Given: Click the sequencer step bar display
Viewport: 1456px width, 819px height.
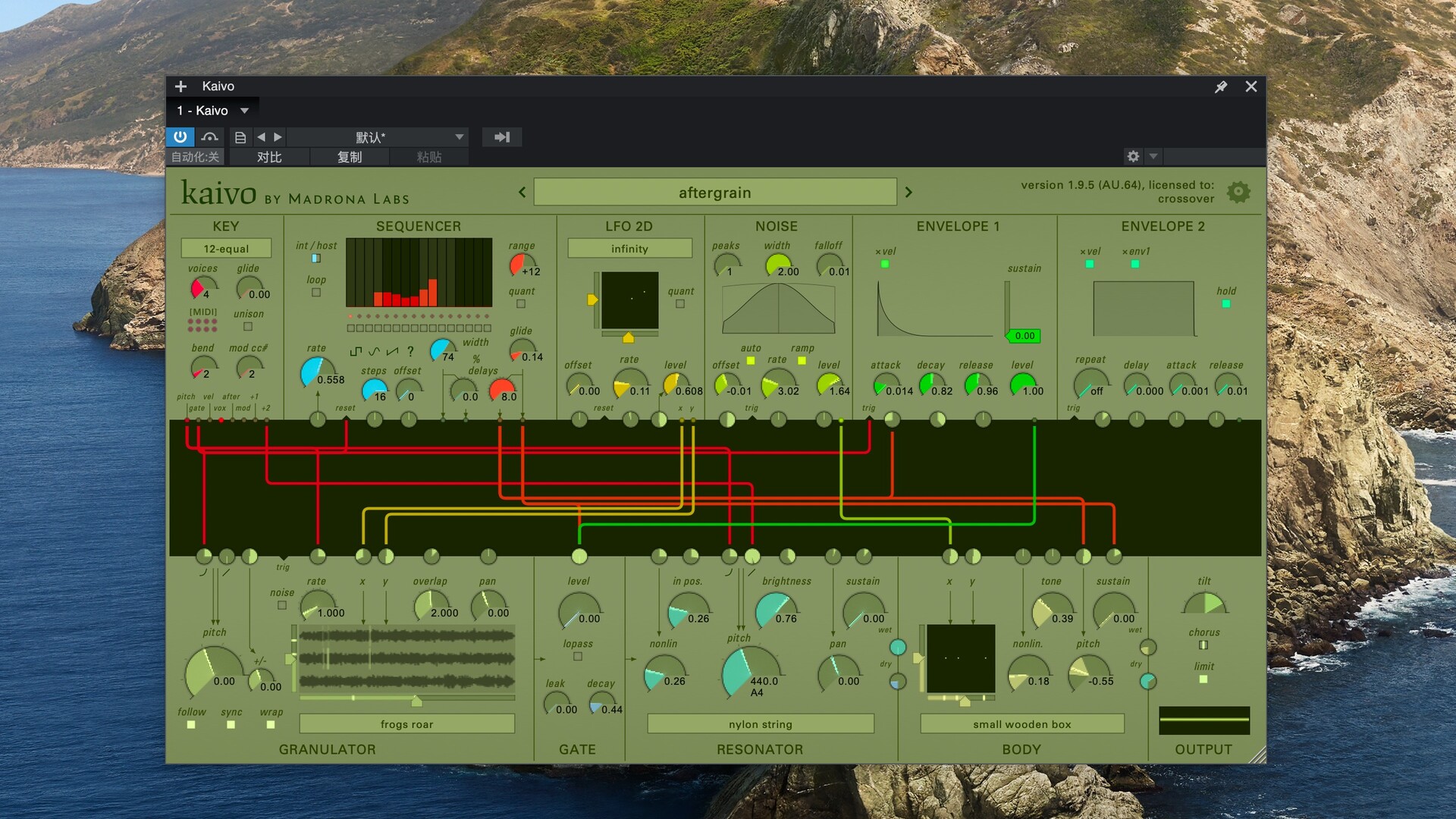Looking at the screenshot, I should (x=419, y=272).
